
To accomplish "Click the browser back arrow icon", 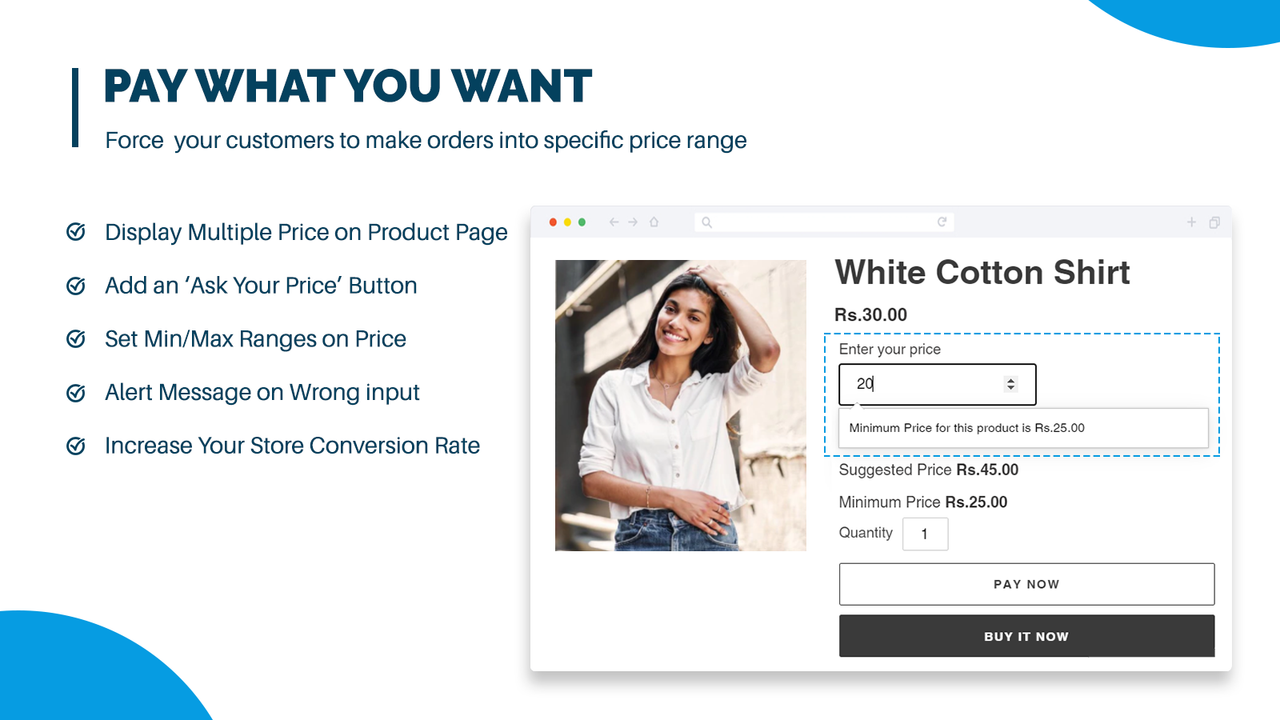I will click(613, 222).
